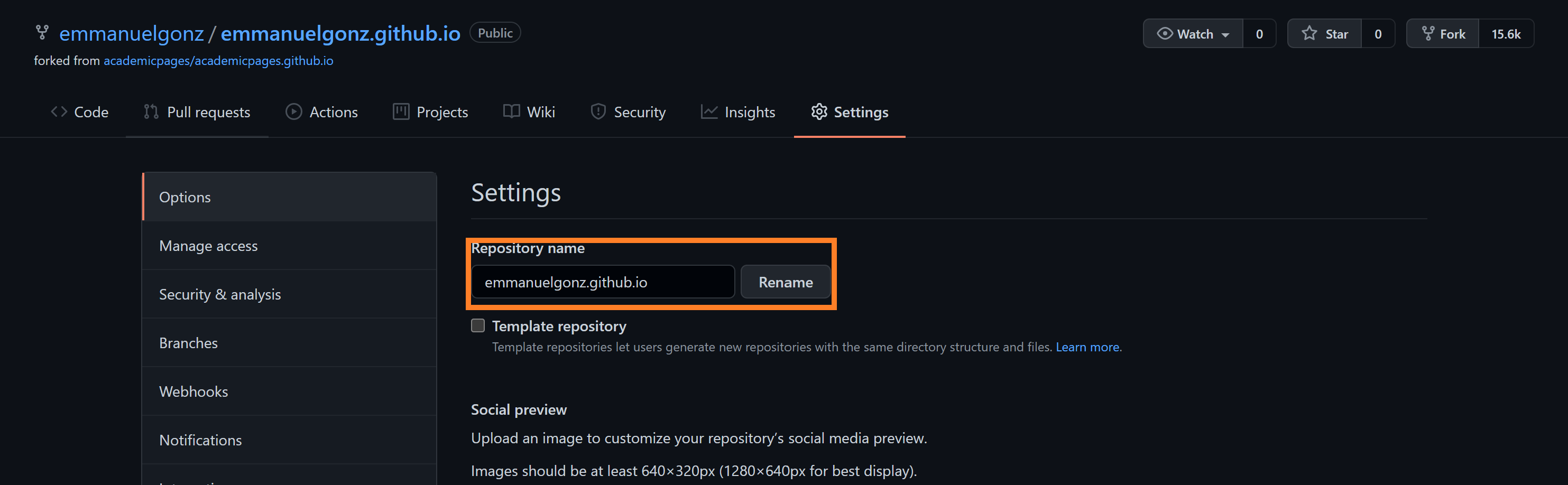Click the Security shield icon
Viewport: 1568px width, 485px height.
pyautogui.click(x=598, y=112)
